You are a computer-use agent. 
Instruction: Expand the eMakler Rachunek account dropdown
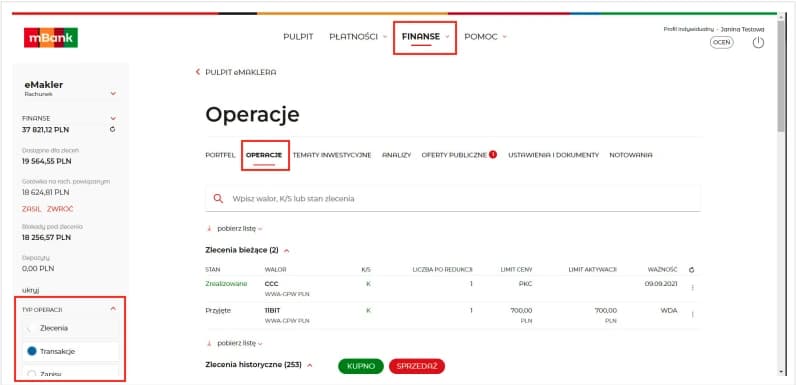point(113,93)
